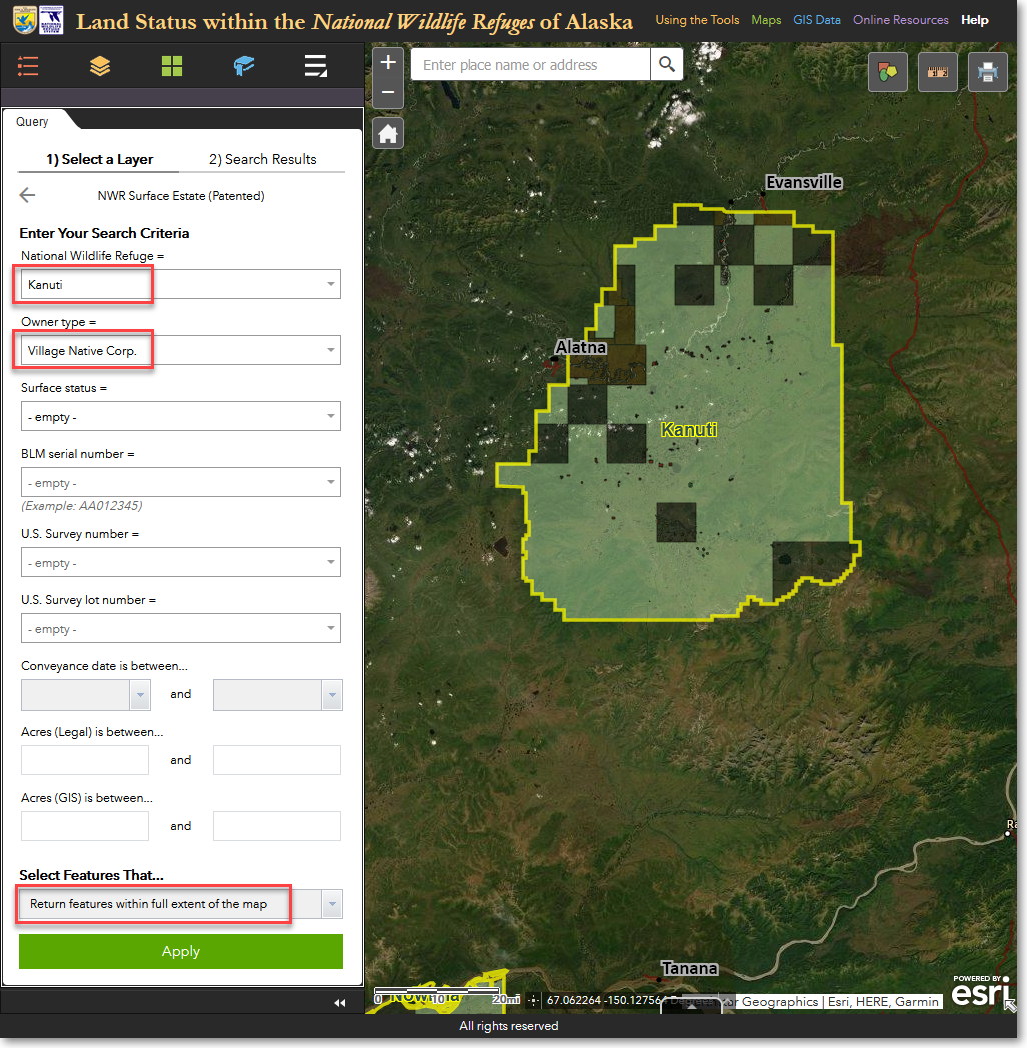This screenshot has width=1027, height=1048.
Task: Click the blue bookmark widget icon
Action: click(x=244, y=66)
